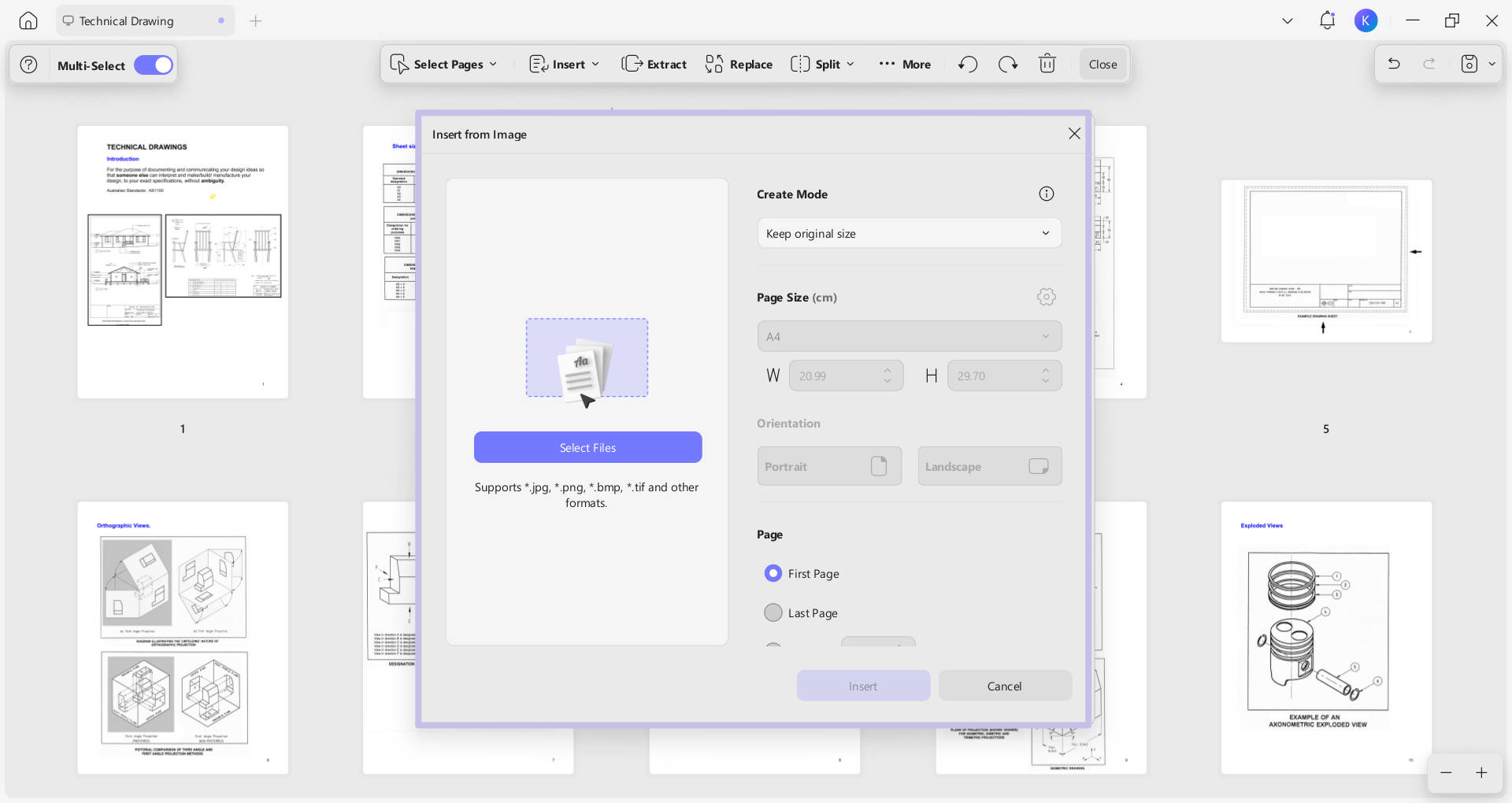Increase the page width value with up arrow

click(888, 370)
